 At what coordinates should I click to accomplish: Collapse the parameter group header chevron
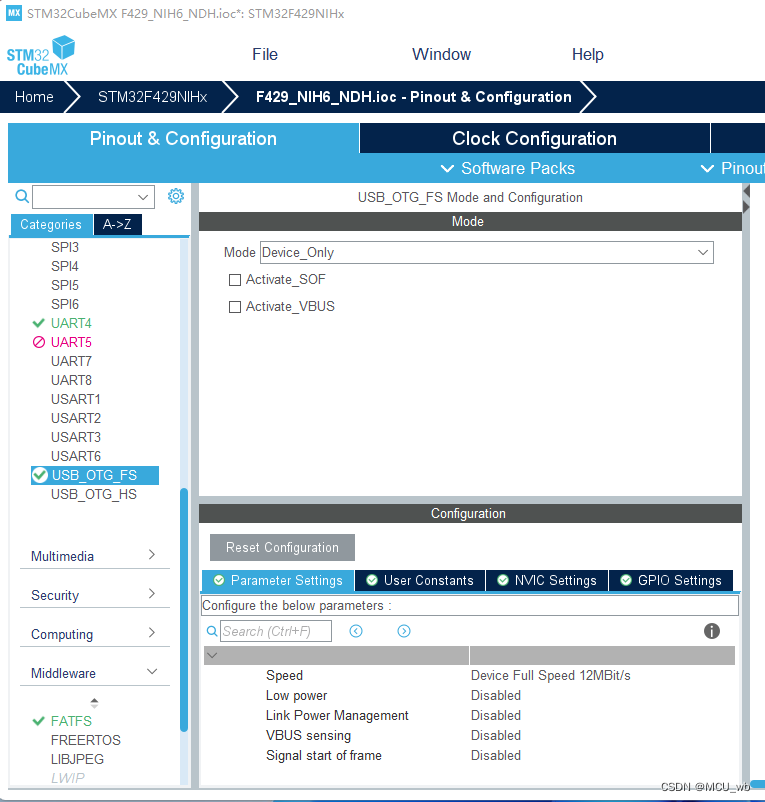click(212, 655)
